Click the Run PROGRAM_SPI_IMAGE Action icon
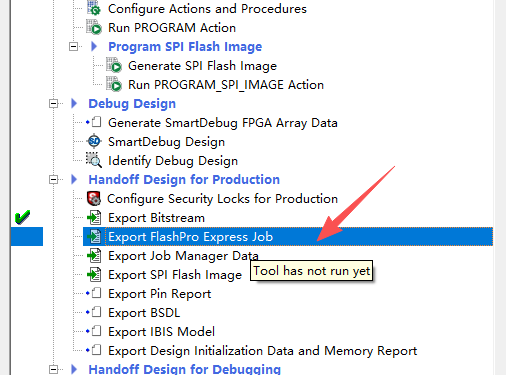 pos(114,84)
